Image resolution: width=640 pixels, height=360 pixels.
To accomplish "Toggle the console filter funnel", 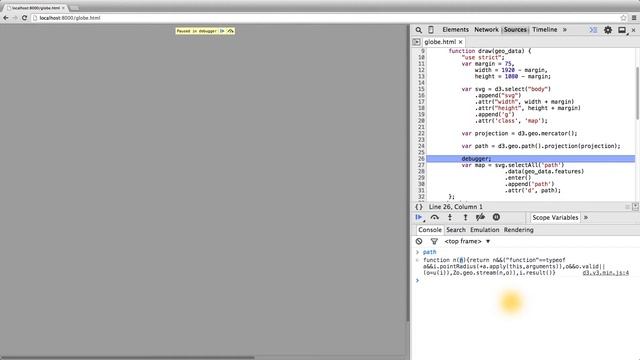I will [x=434, y=242].
